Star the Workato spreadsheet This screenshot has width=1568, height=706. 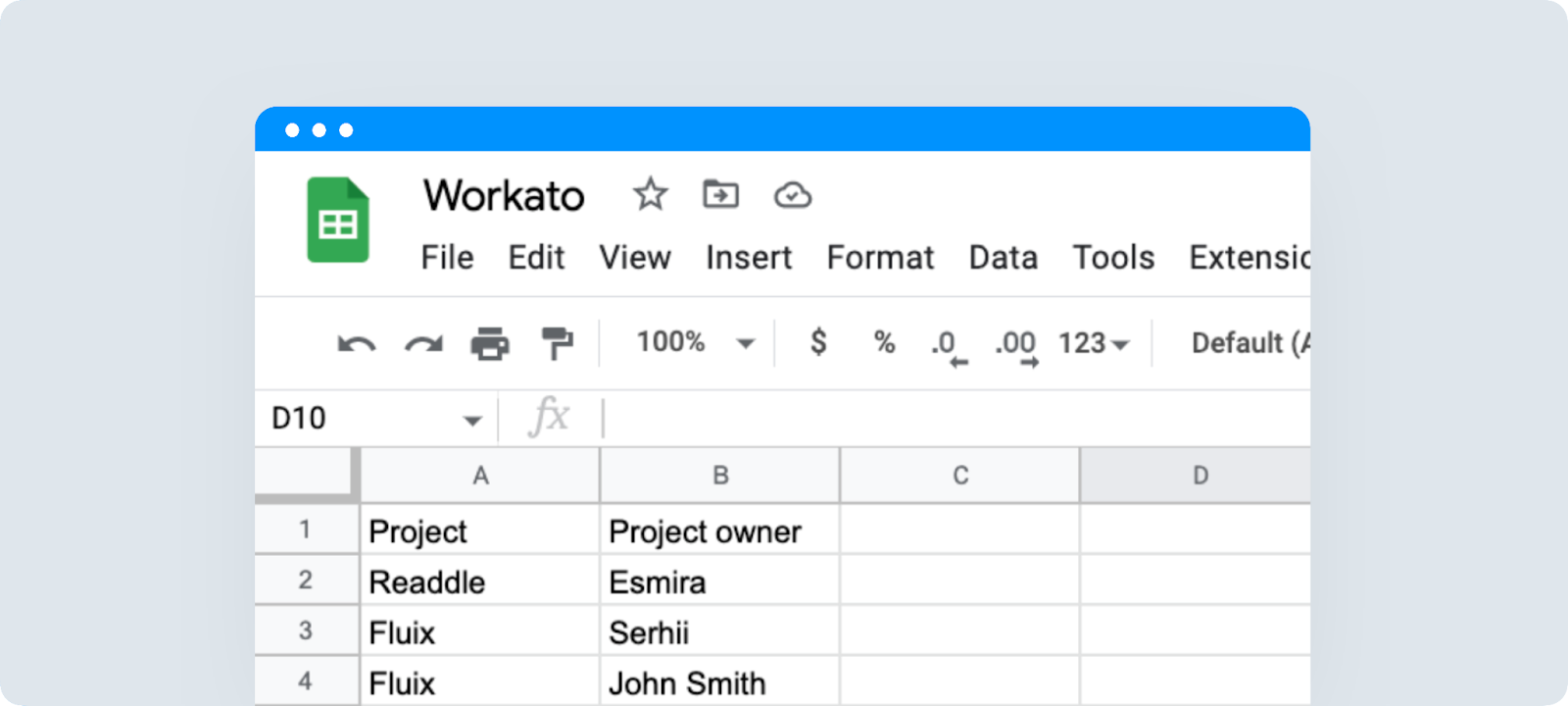pyautogui.click(x=650, y=195)
